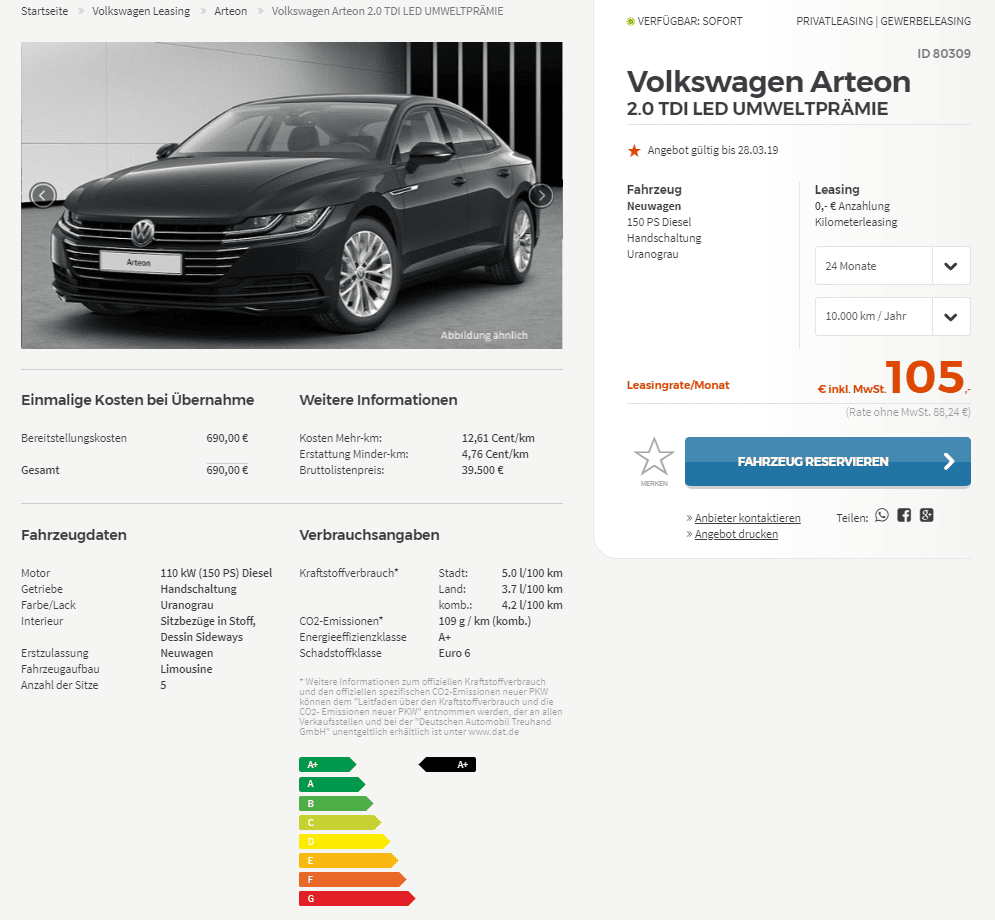Click the Volkswagen Arteon car photo

292,195
